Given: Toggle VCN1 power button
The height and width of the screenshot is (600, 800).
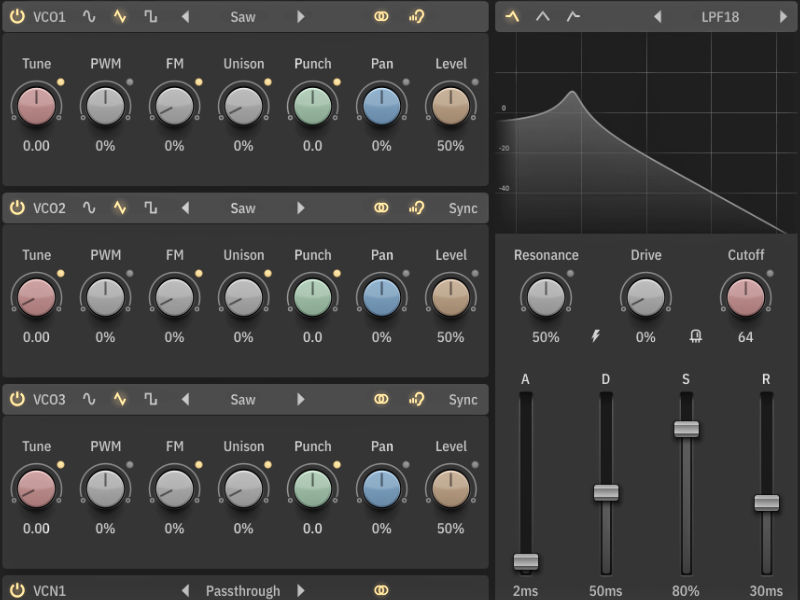Looking at the screenshot, I should 17,590.
